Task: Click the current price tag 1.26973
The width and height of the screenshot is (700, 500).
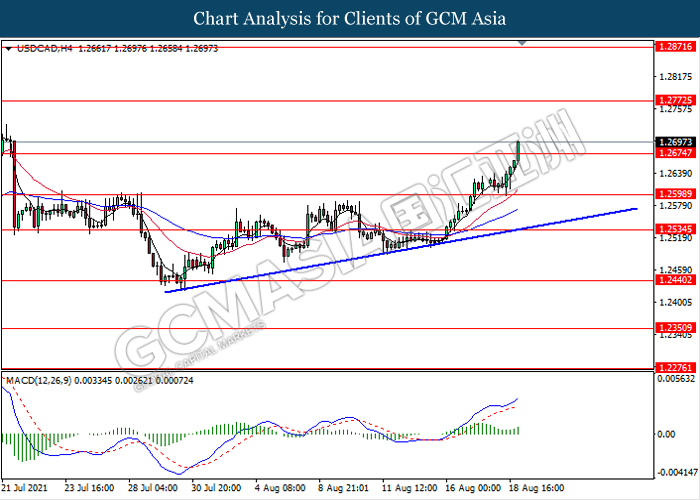Action: 668,142
